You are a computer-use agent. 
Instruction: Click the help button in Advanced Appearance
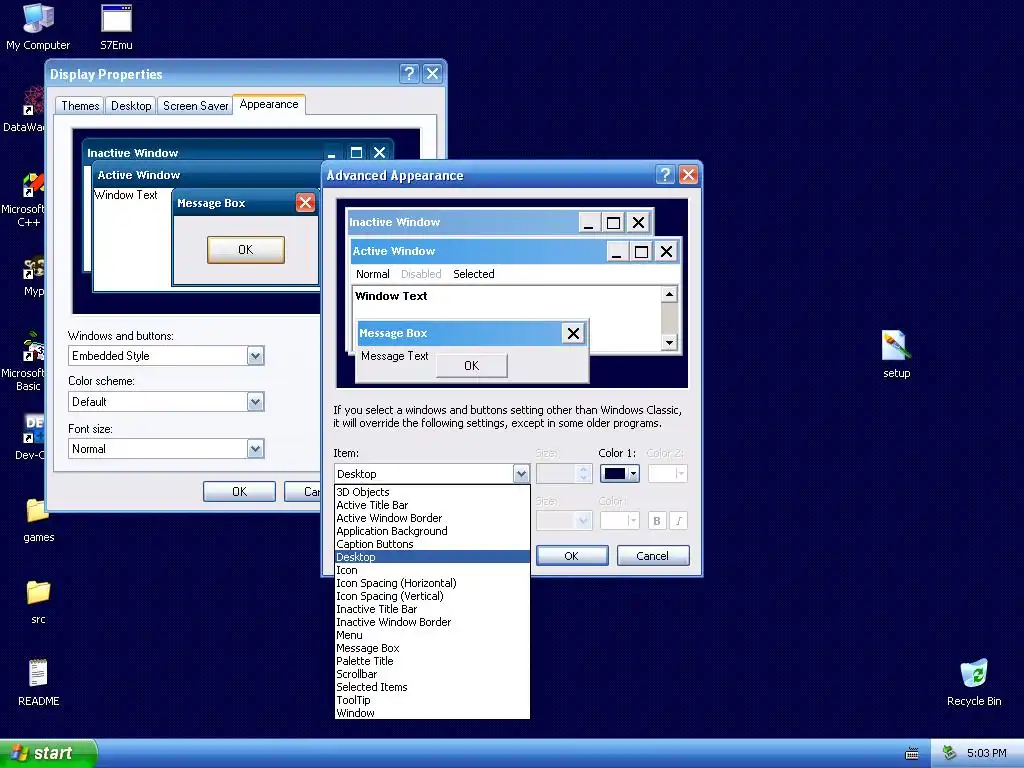(665, 174)
